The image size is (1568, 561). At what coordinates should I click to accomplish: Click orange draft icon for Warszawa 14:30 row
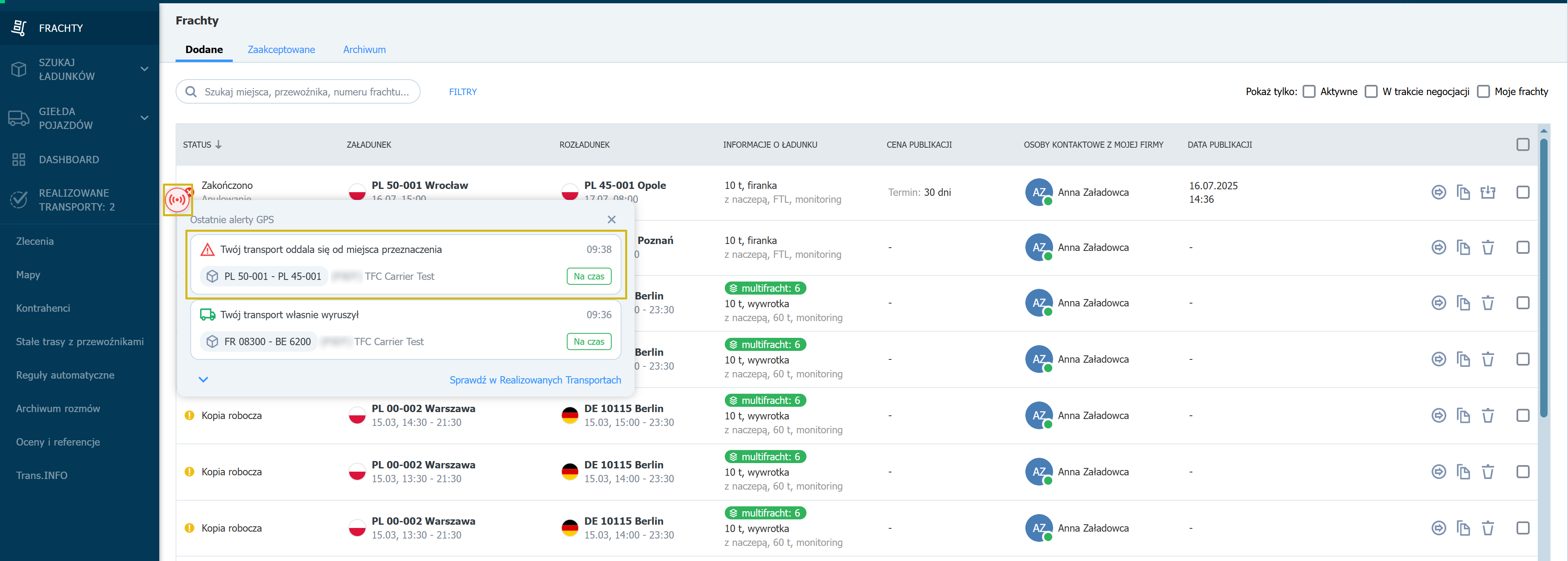189,416
